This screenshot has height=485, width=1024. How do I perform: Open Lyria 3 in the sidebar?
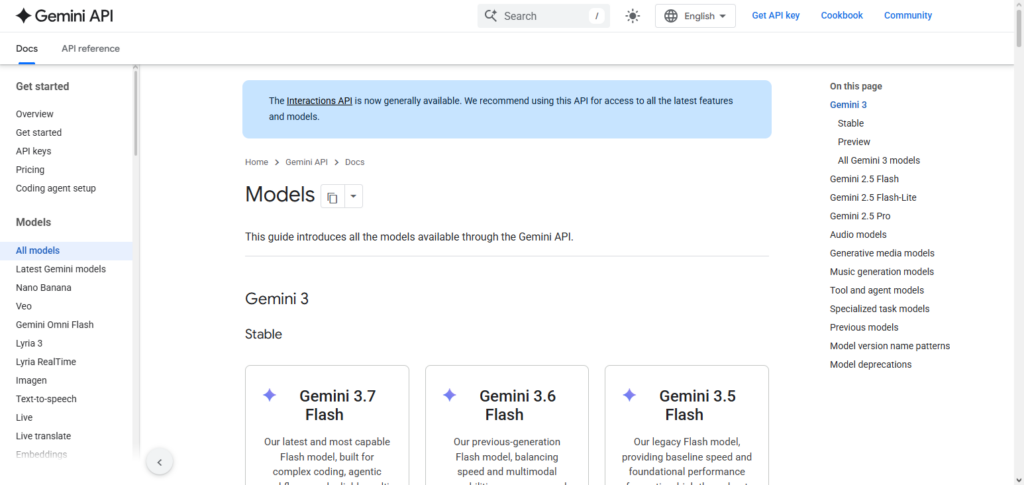point(29,343)
